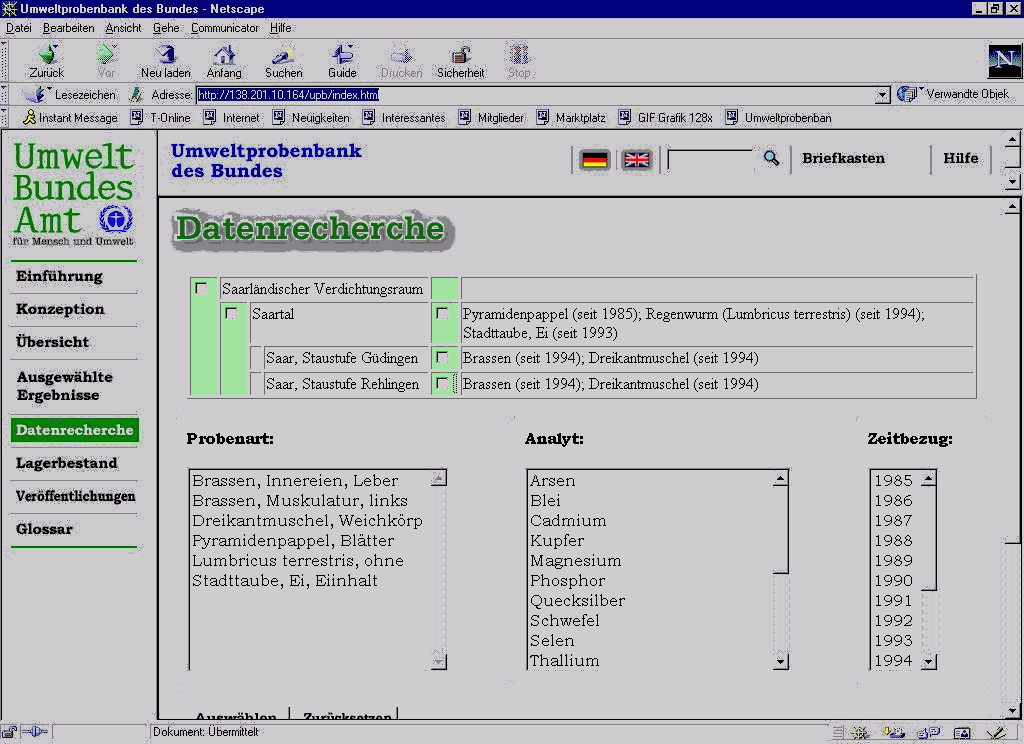Tick the Saartal region checkbox

point(232,314)
